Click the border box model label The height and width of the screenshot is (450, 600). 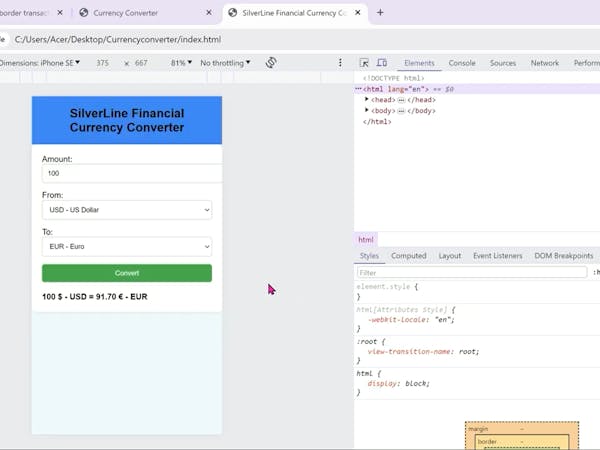pyautogui.click(x=487, y=442)
